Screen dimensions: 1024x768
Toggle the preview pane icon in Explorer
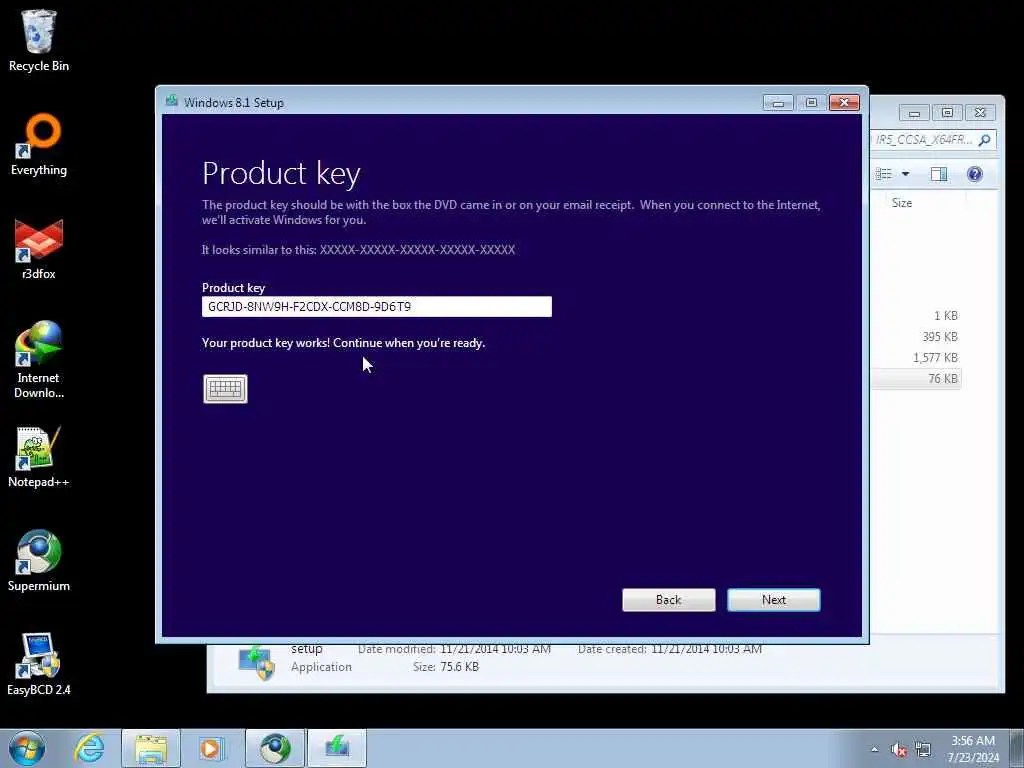[939, 174]
